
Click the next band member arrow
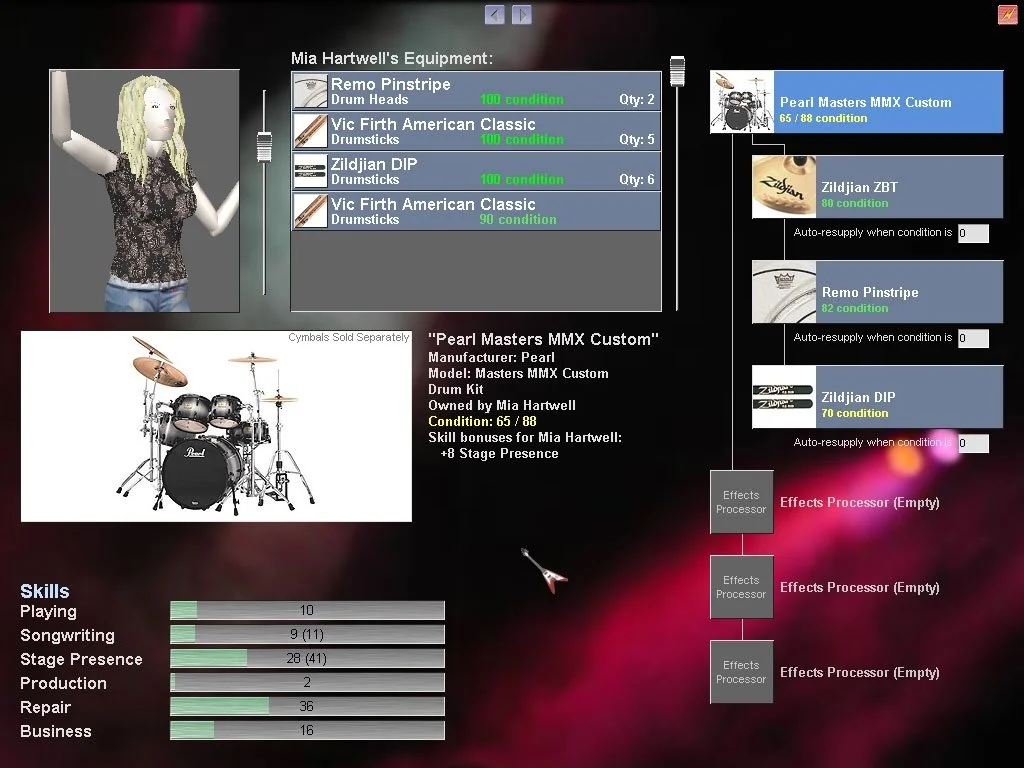pyautogui.click(x=521, y=14)
